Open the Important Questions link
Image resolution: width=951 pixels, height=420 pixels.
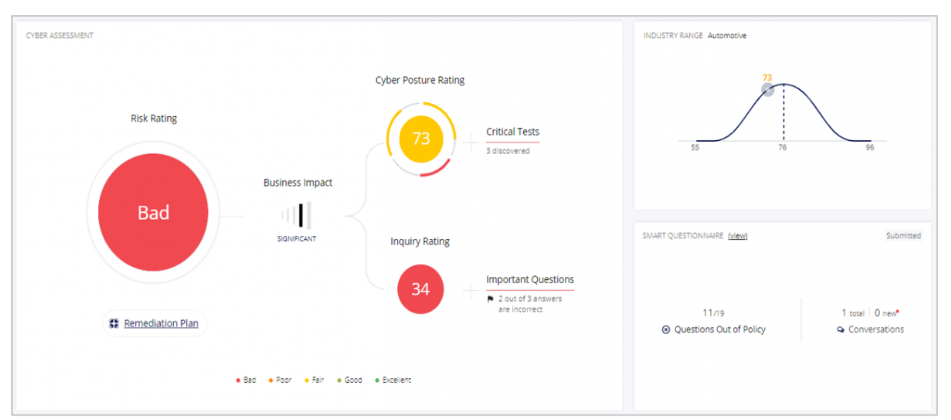530,280
